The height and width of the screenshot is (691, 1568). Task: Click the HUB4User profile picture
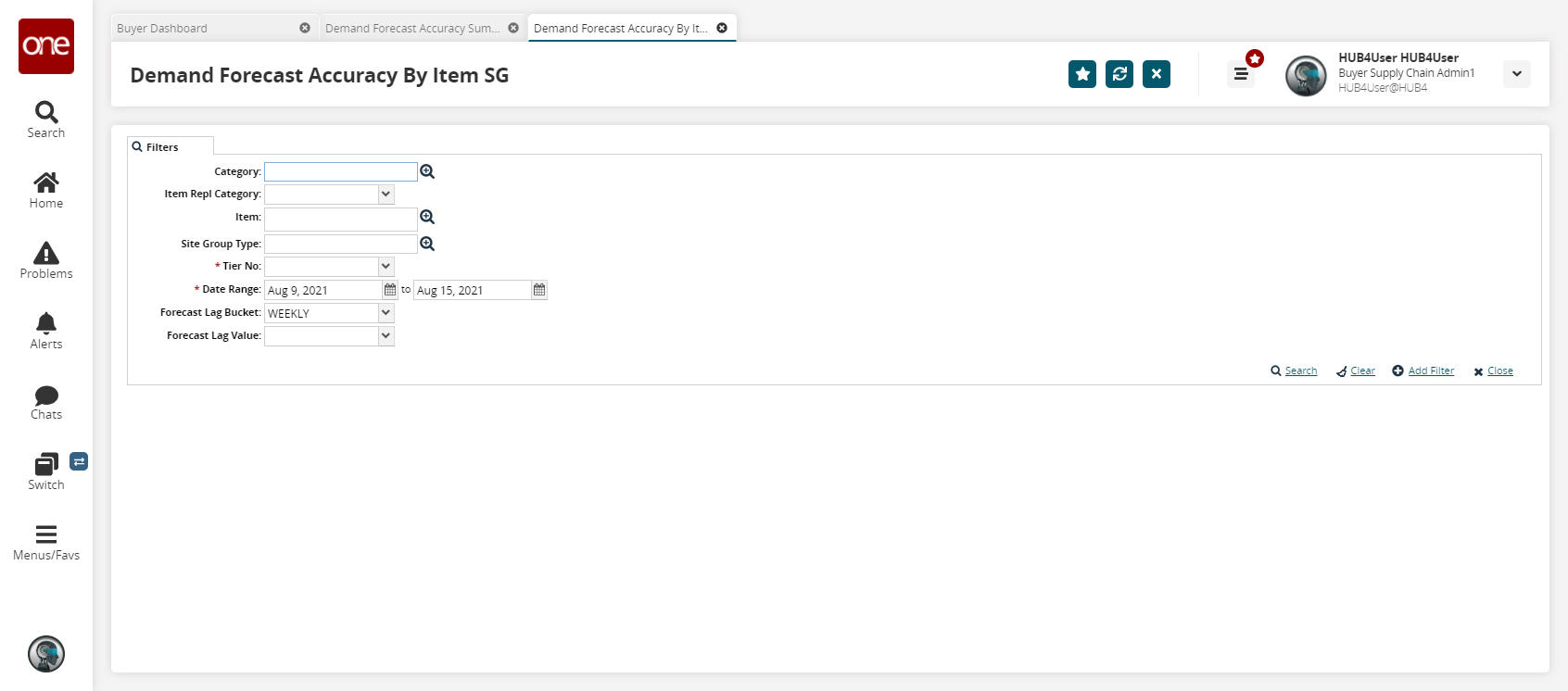point(1306,76)
